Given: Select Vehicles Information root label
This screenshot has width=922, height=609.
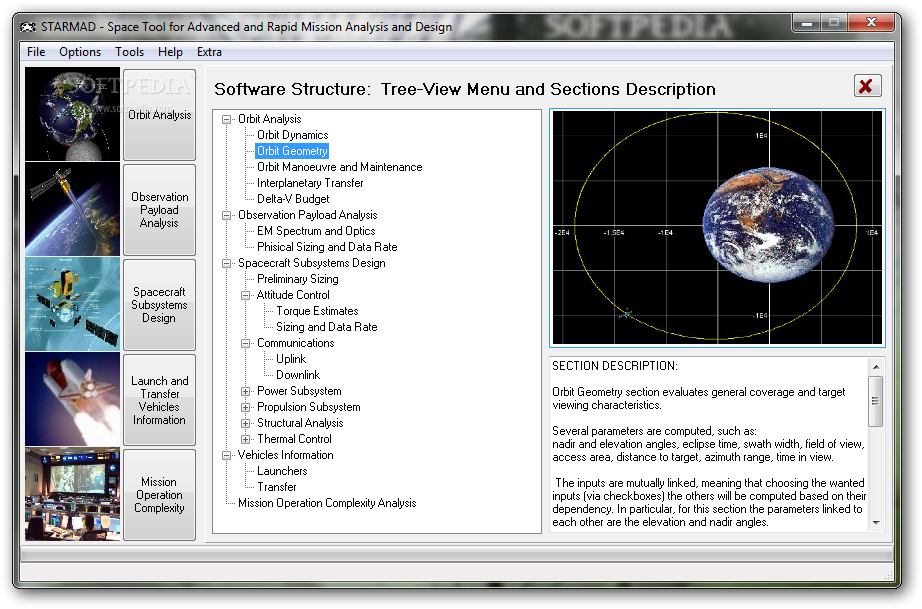Looking at the screenshot, I should coord(285,454).
